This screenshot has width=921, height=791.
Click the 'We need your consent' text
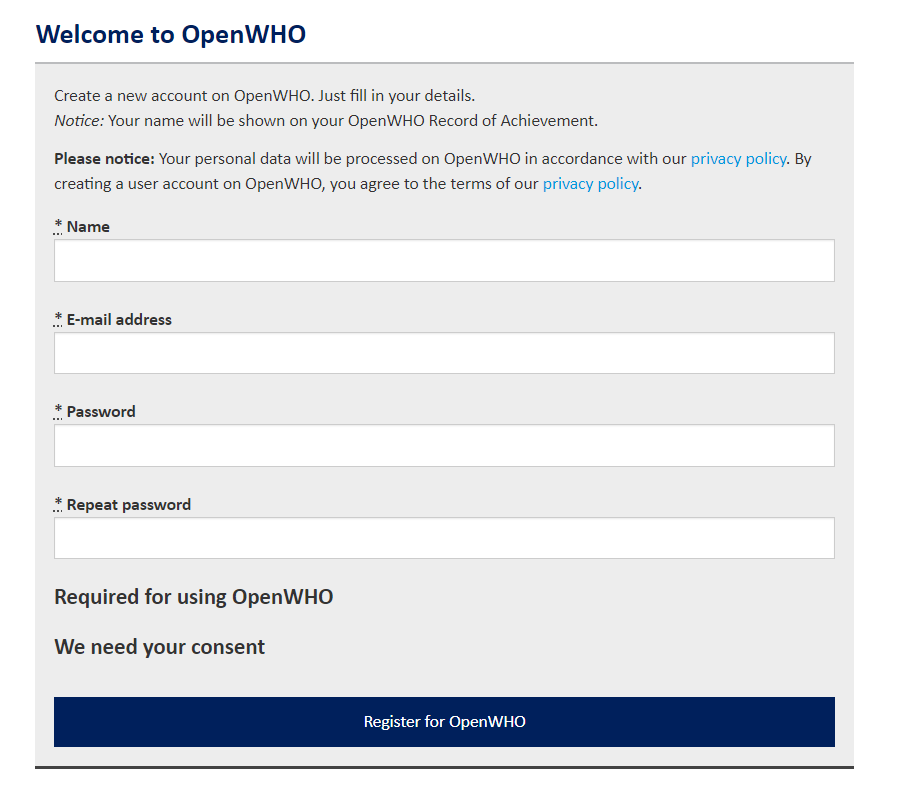(x=159, y=647)
